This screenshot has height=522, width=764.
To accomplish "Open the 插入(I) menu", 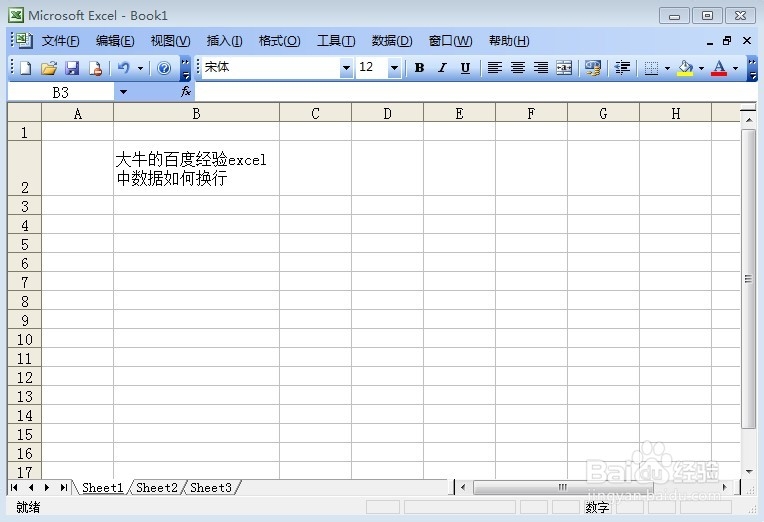I will click(224, 41).
